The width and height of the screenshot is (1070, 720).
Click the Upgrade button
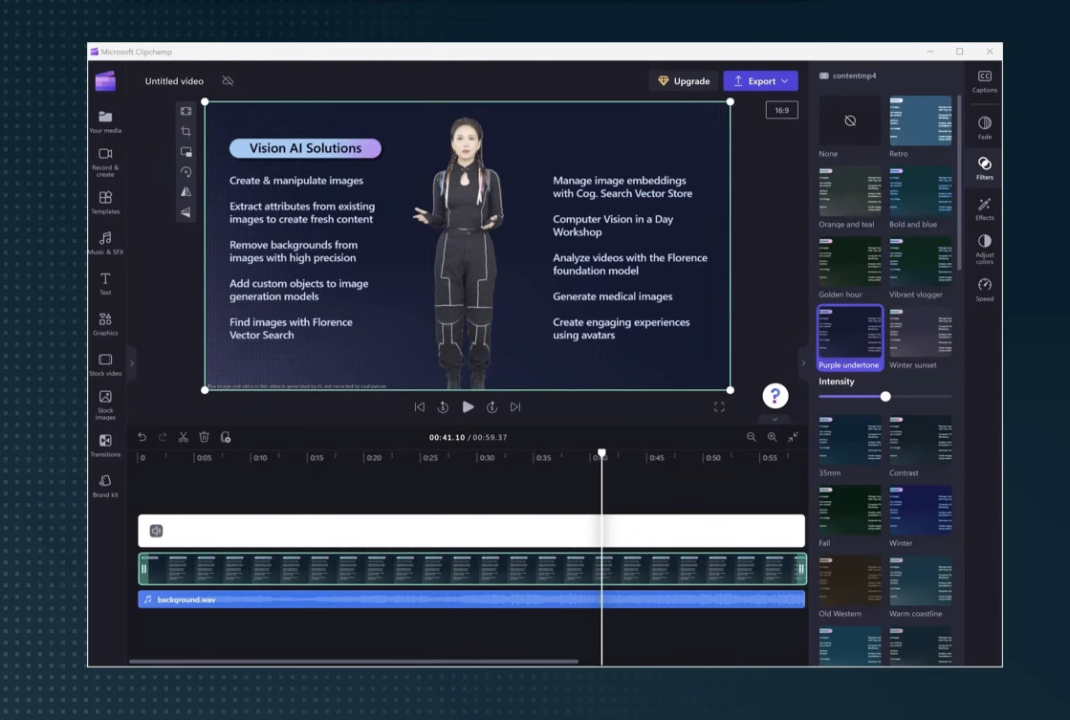[x=684, y=81]
